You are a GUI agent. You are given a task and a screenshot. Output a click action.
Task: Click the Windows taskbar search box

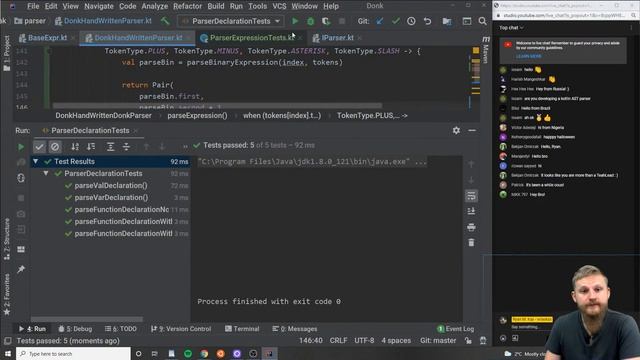coord(73,353)
